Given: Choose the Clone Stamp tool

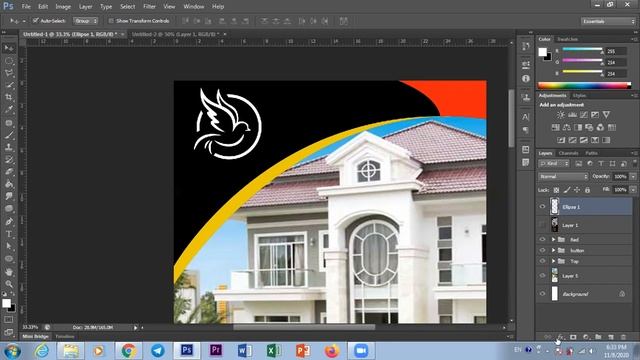Looking at the screenshot, I should (x=9, y=147).
